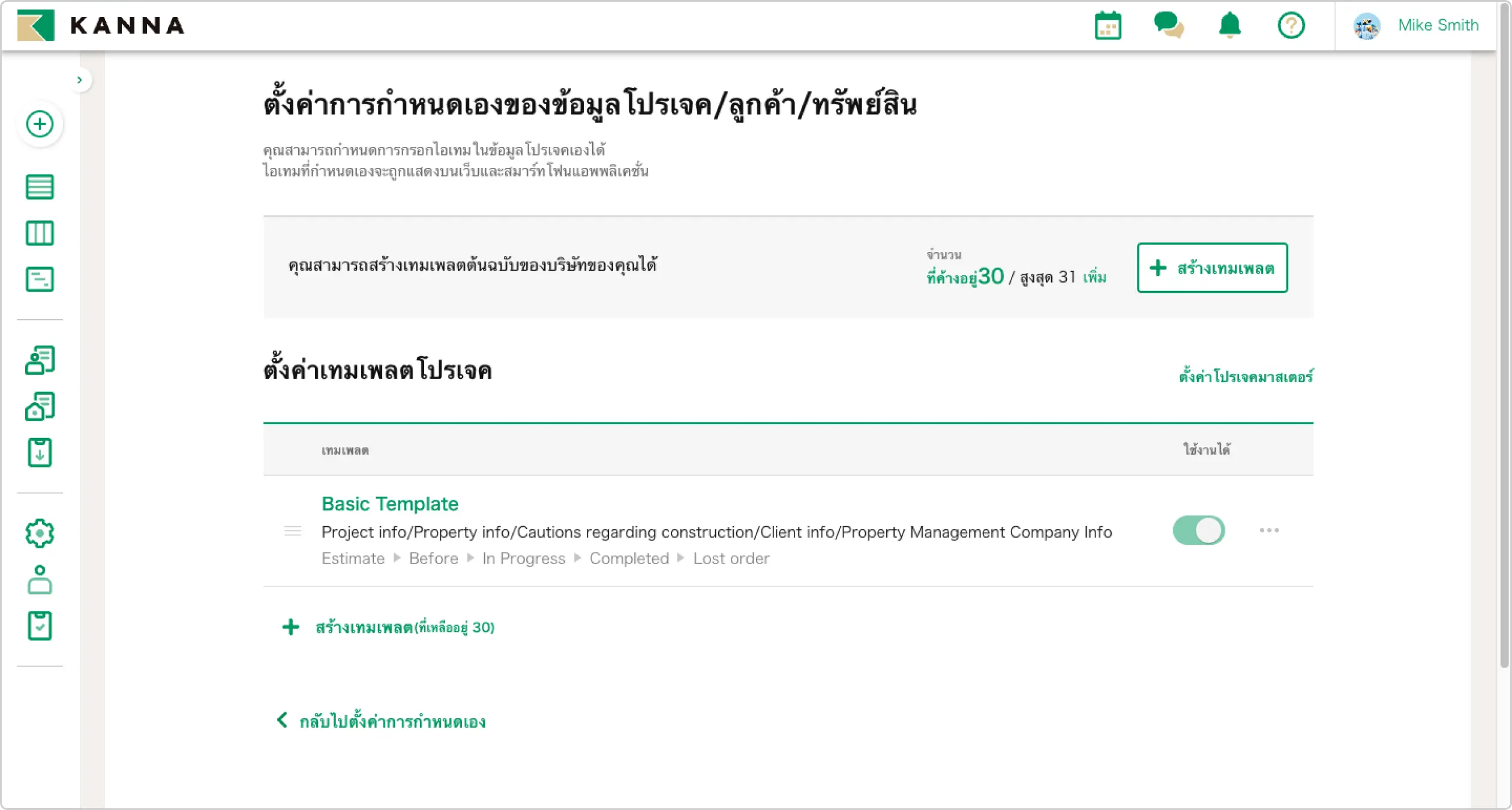Disable the Basic Template toggle switch
This screenshot has height=810, width=1512.
1198,530
